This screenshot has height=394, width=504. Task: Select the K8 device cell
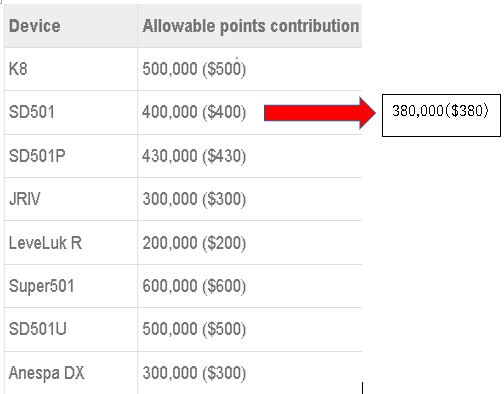click(71, 69)
